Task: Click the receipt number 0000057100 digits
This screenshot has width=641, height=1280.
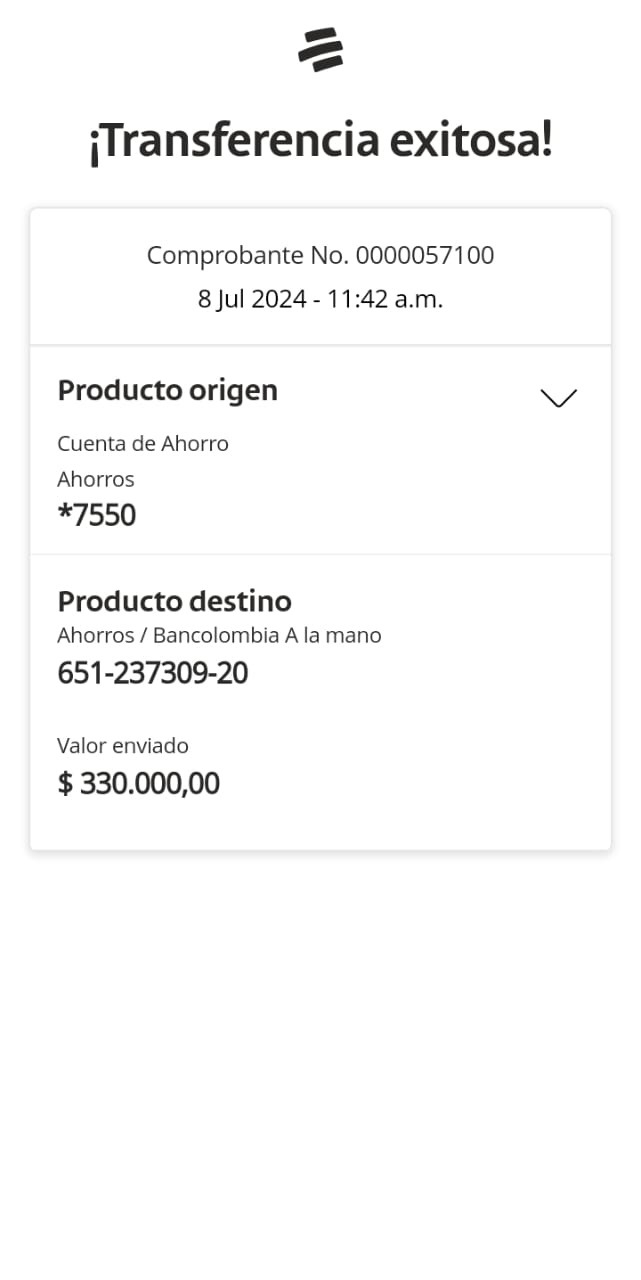Action: click(425, 256)
